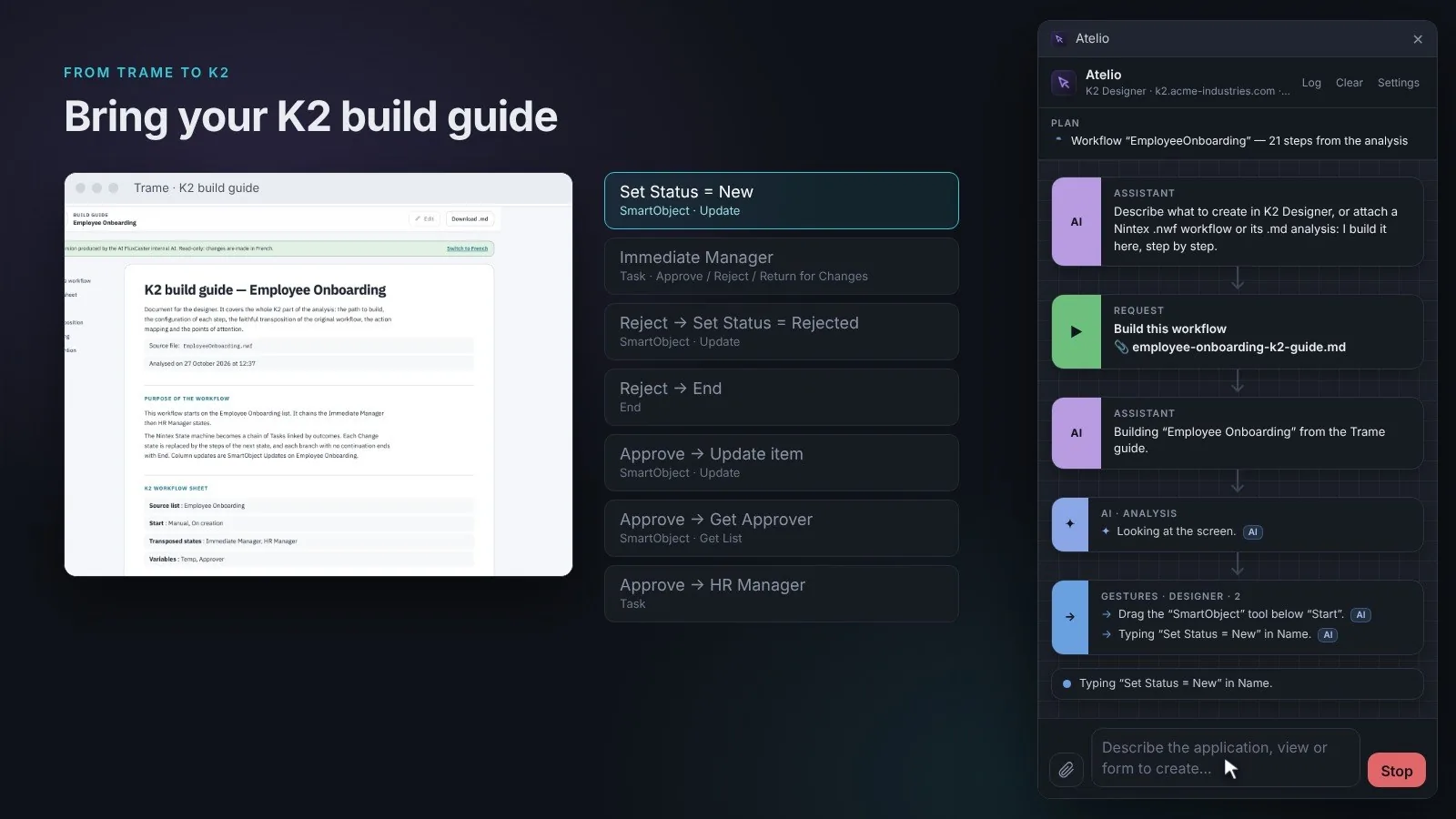Click the green play icon on the Request card
1456x819 pixels.
pyautogui.click(x=1077, y=332)
